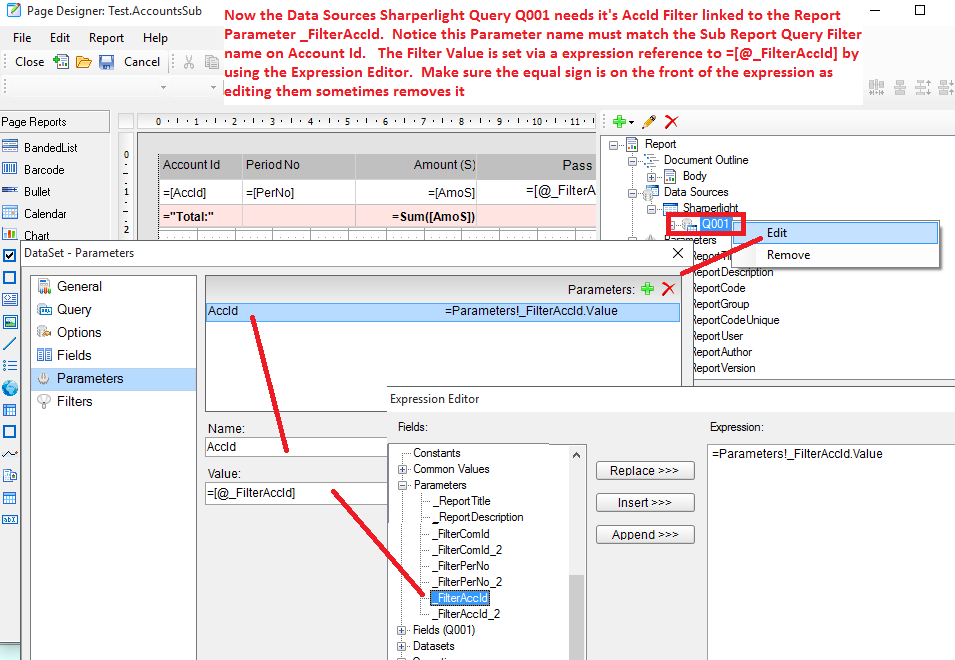The height and width of the screenshot is (660, 955).
Task: Click the Cut scissors icon
Action: tap(189, 61)
